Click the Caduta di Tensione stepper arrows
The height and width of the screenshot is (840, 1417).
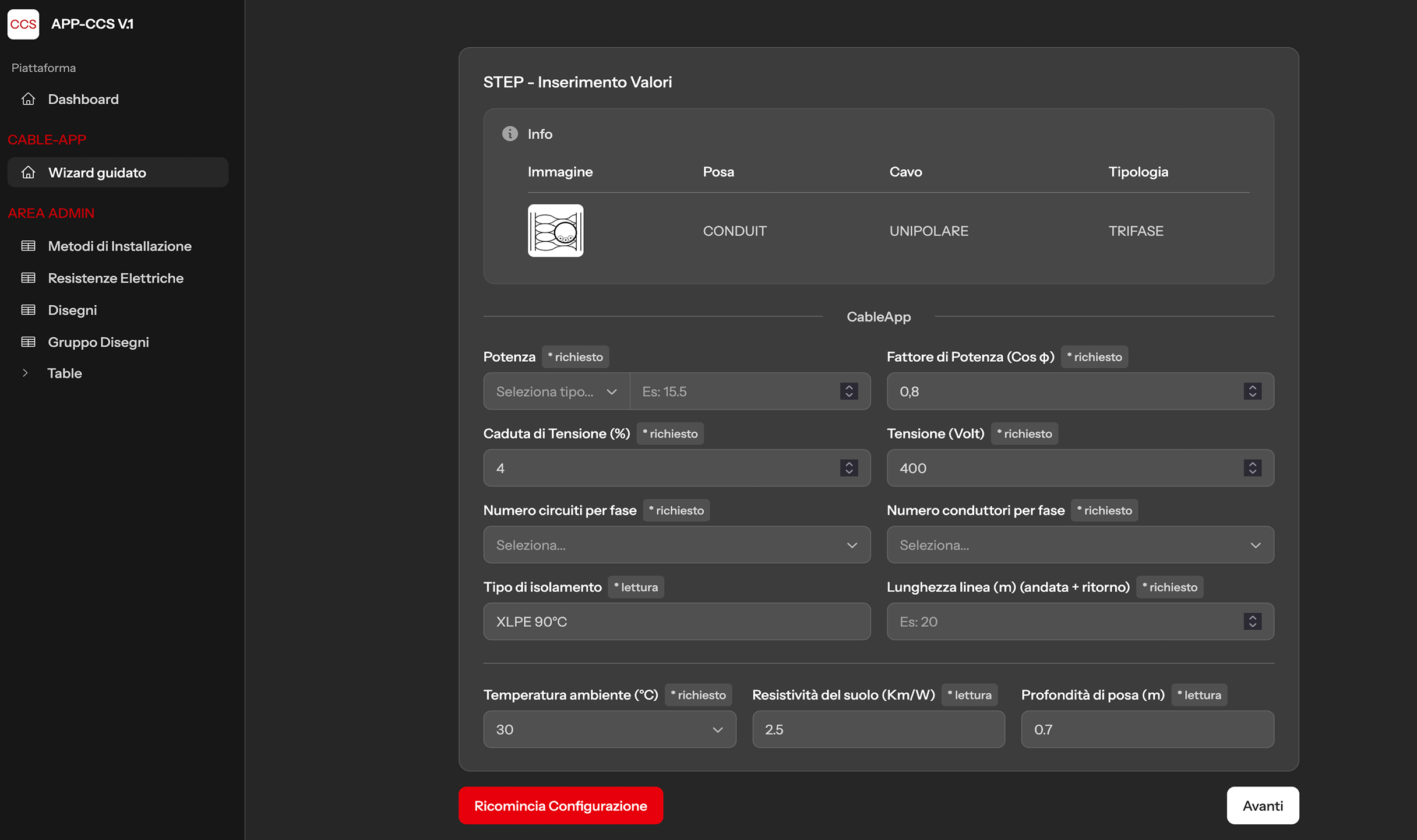(x=849, y=468)
